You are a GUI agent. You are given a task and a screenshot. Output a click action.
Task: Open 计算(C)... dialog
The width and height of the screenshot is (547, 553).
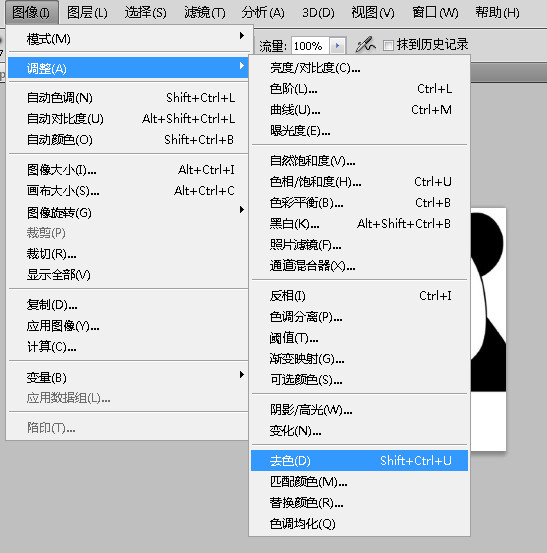[x=128, y=347]
